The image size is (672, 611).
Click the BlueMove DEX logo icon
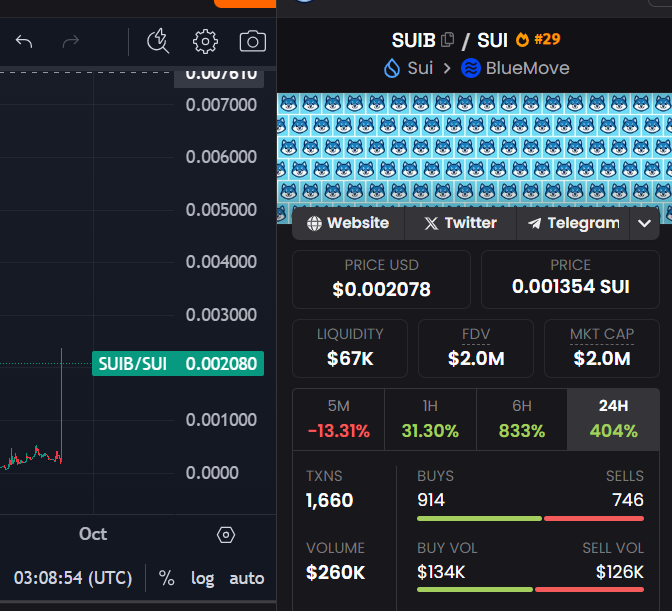pos(471,68)
